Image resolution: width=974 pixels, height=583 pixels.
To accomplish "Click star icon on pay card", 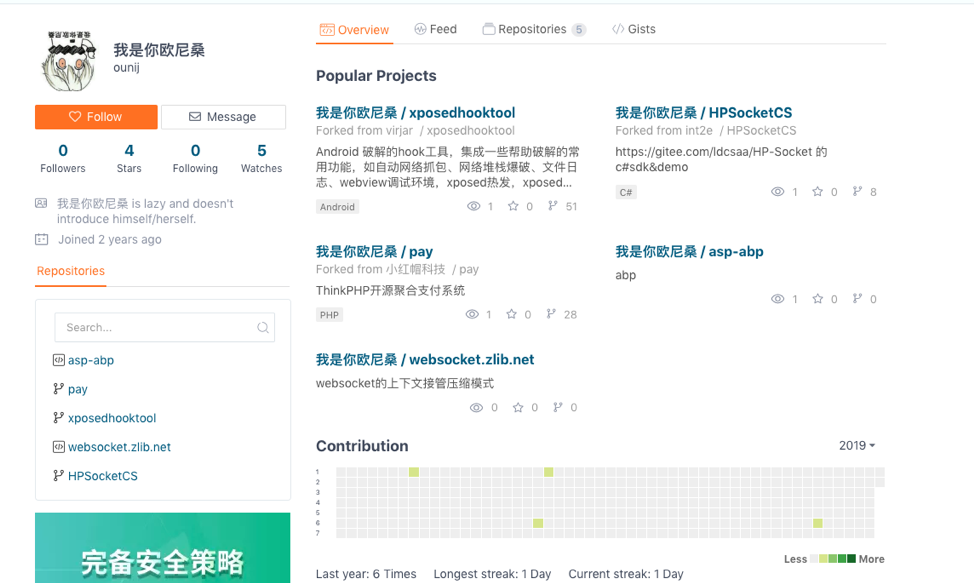I will pos(511,314).
